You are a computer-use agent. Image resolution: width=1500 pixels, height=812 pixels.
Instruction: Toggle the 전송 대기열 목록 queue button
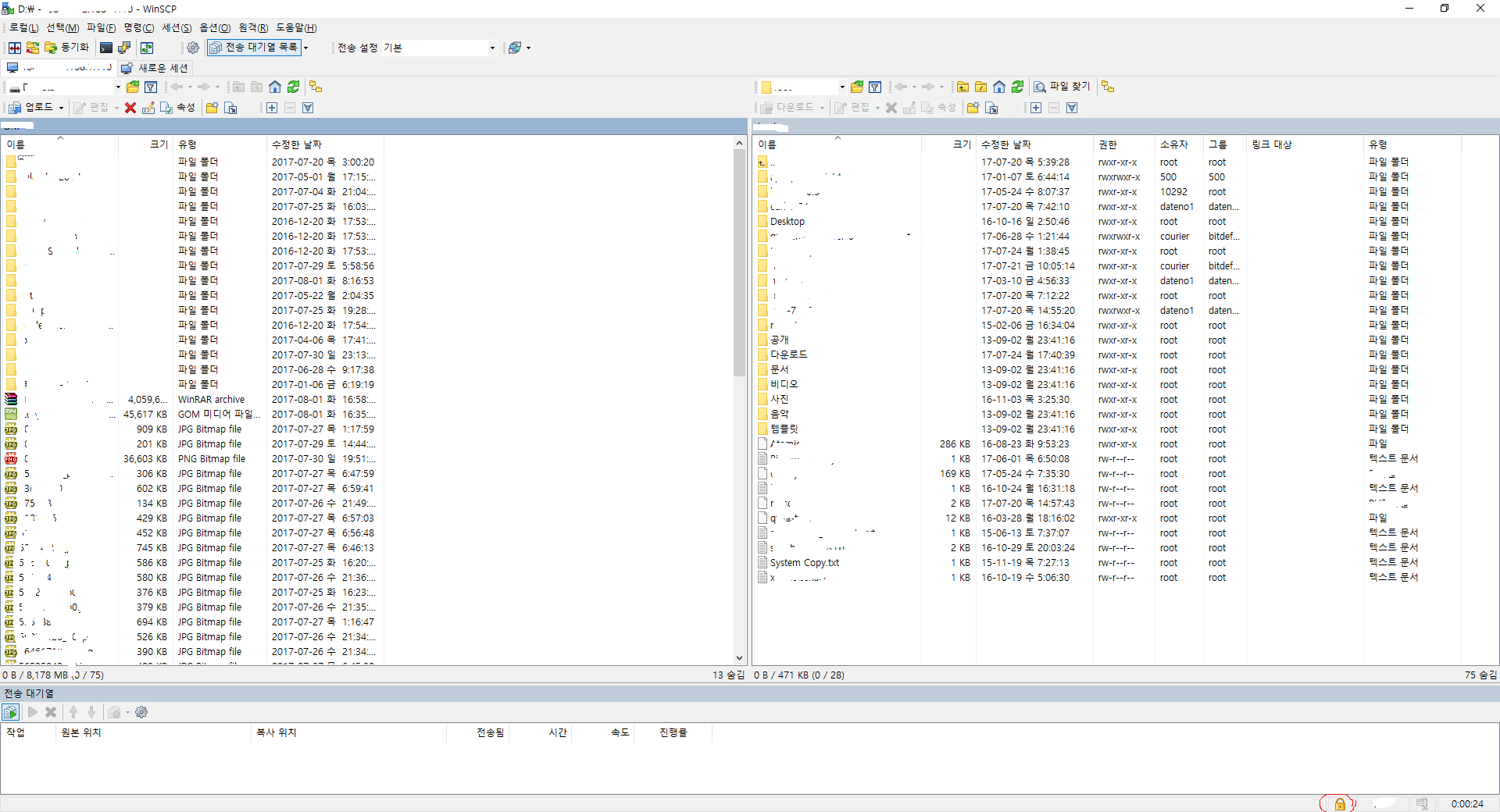click(254, 48)
